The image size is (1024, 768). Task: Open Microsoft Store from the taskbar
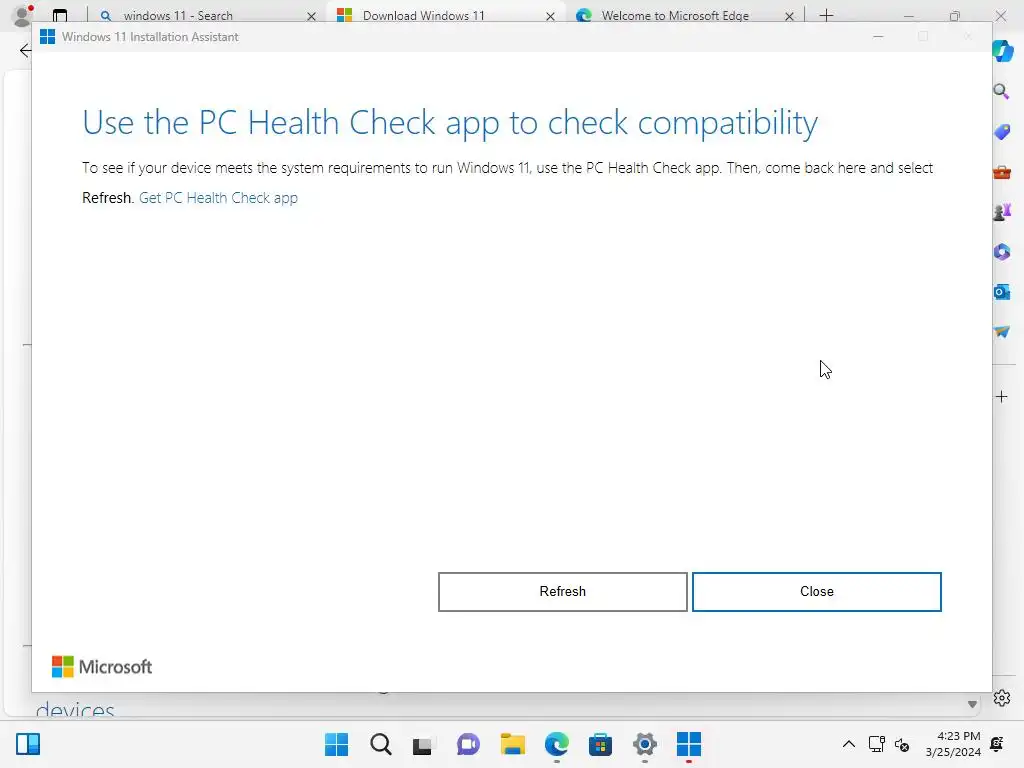click(x=600, y=744)
